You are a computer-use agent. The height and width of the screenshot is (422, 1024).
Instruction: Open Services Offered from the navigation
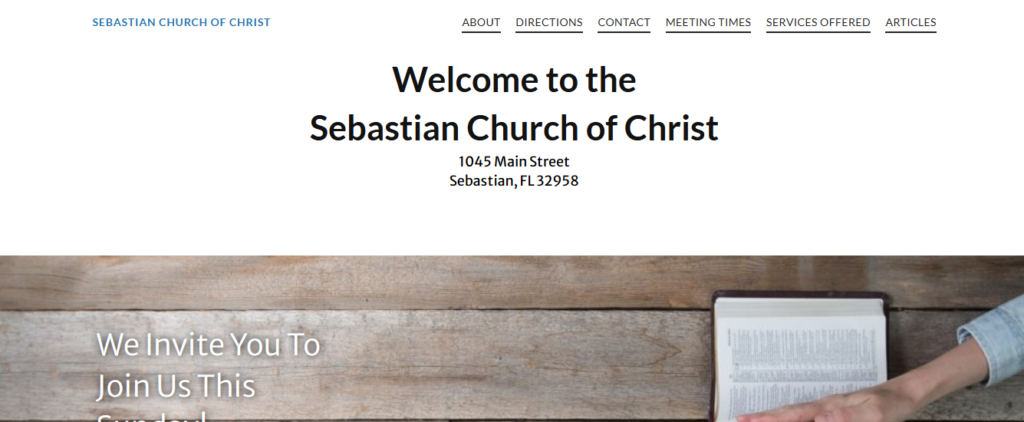click(818, 22)
